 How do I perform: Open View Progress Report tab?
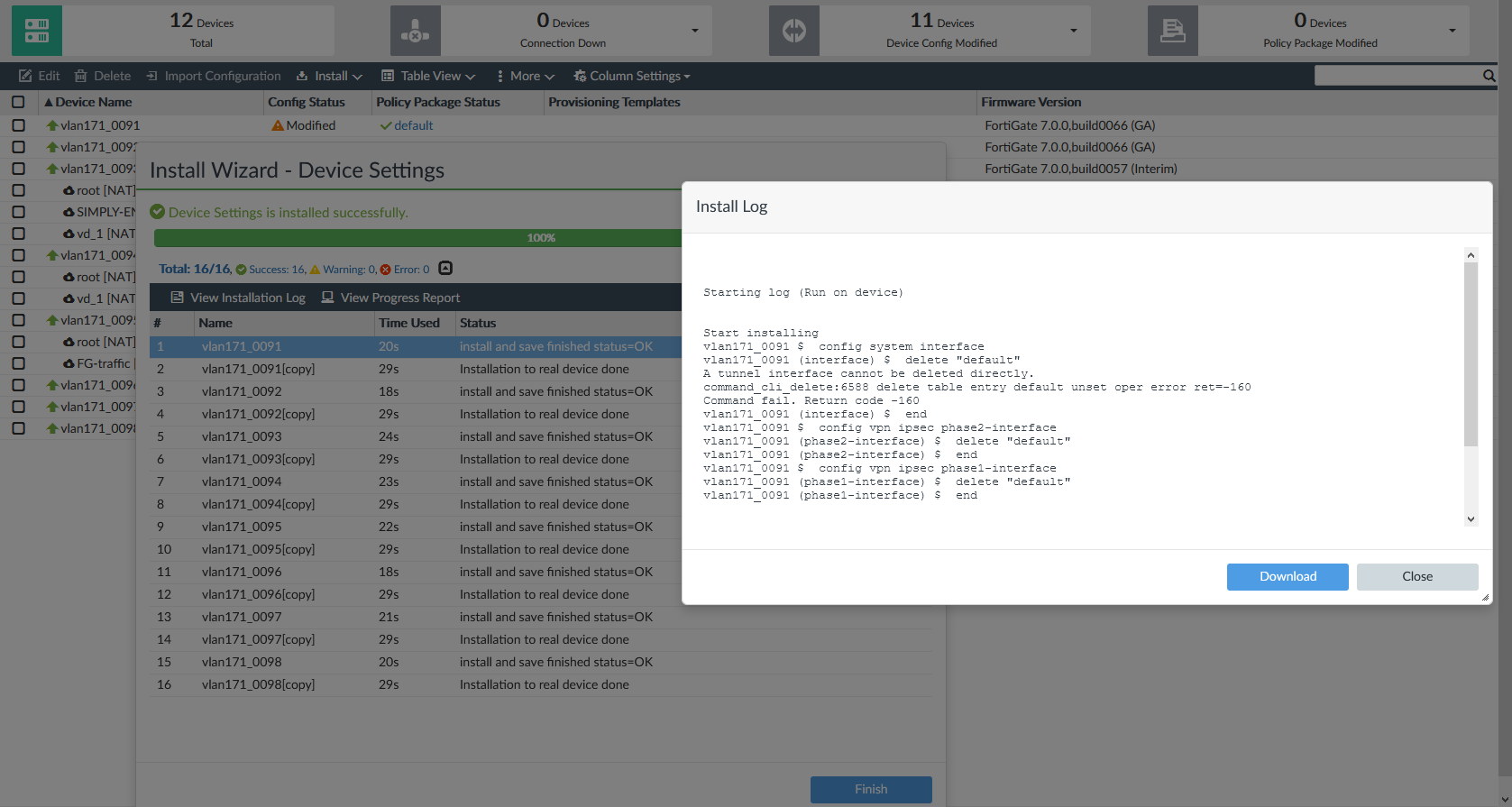coord(390,298)
